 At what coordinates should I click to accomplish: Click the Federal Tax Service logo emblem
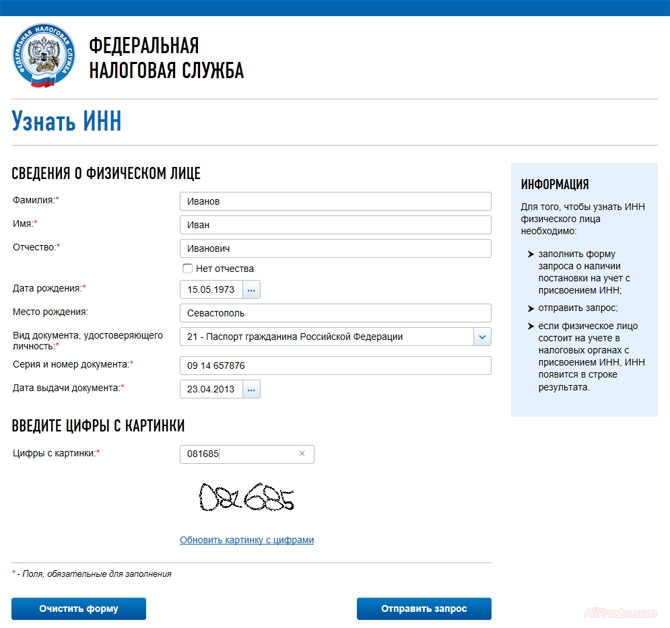tap(44, 57)
